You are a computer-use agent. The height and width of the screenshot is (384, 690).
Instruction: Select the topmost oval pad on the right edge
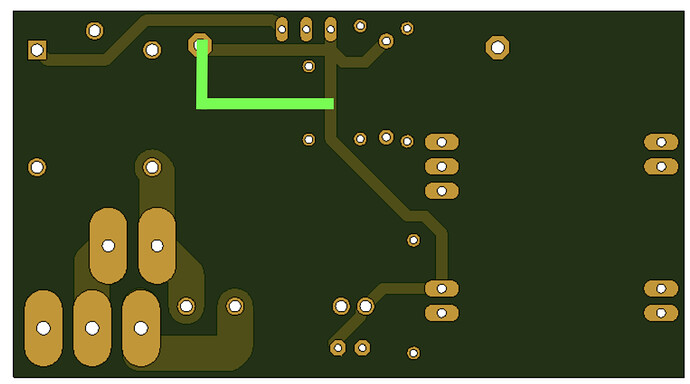click(x=661, y=142)
